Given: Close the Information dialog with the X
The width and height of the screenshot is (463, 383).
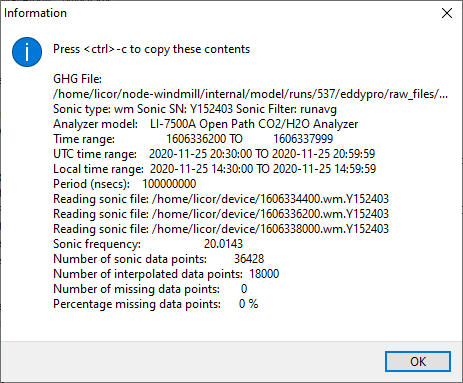Looking at the screenshot, I should pos(447,13).
